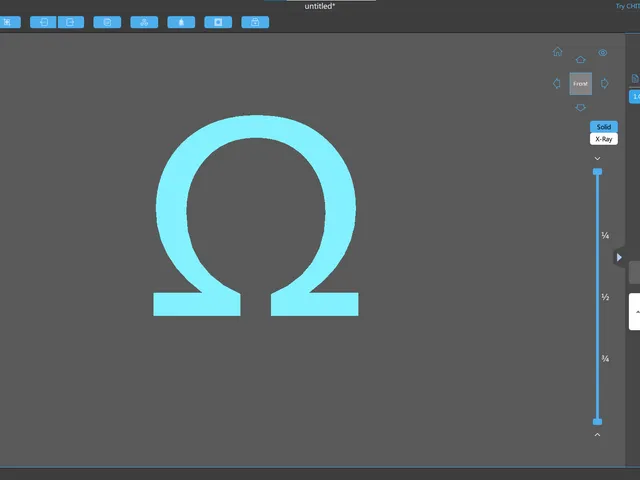Image resolution: width=640 pixels, height=480 pixels.
Task: Open the Try CHITUBOX link
Action: [628, 6]
